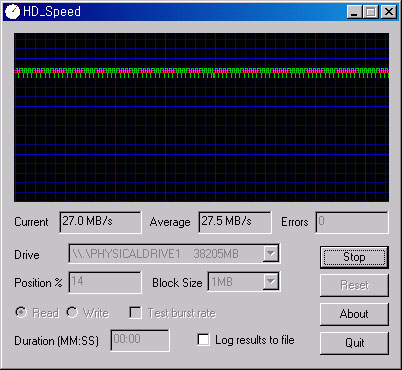The height and width of the screenshot is (370, 402).
Task: Close the HD_Speed window
Action: pyautogui.click(x=389, y=12)
